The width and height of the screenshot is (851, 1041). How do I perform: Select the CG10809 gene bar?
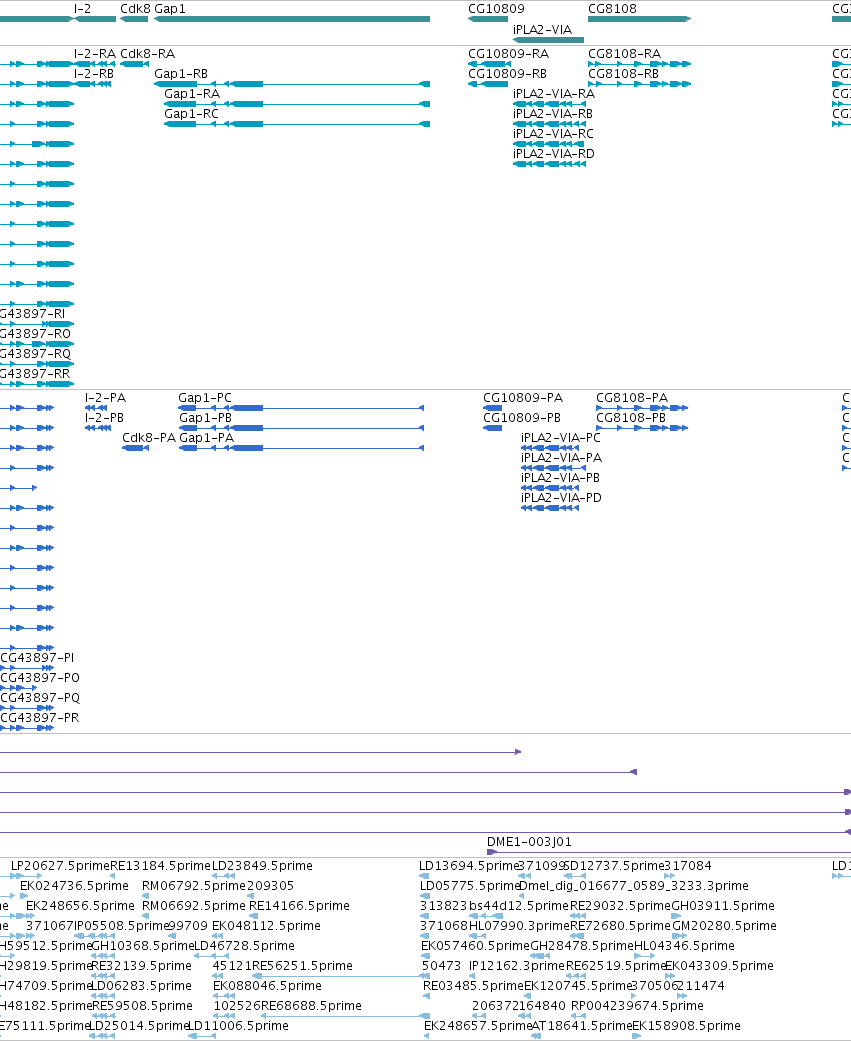coord(488,19)
